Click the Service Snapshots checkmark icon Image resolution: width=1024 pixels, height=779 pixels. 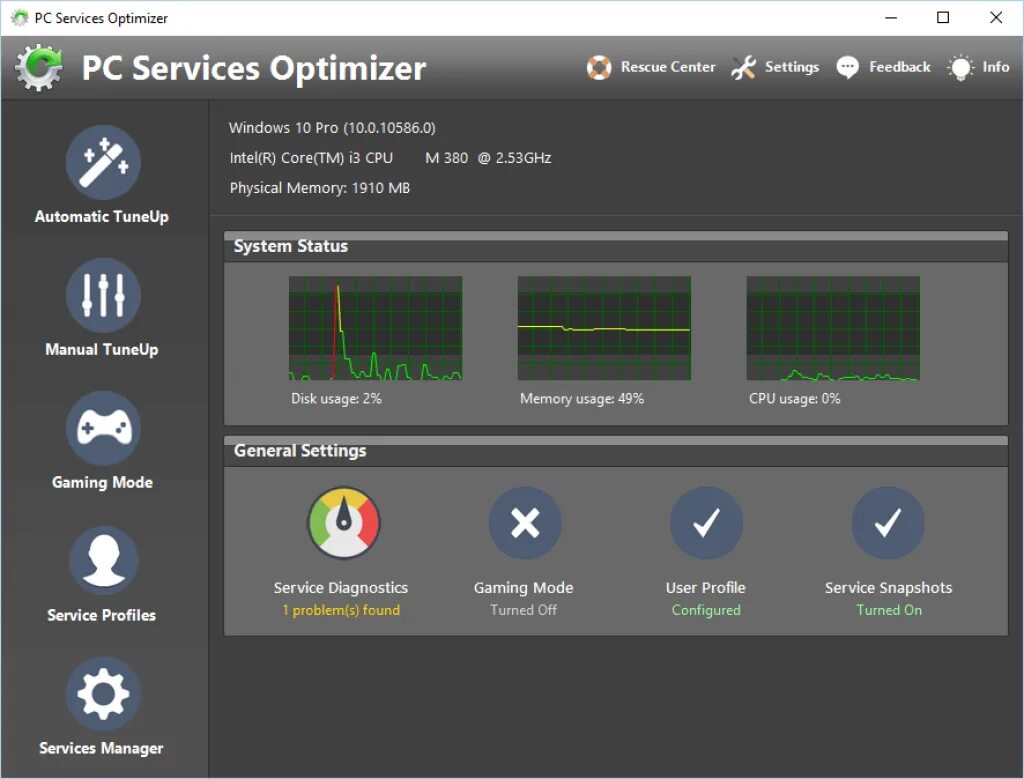coord(888,522)
